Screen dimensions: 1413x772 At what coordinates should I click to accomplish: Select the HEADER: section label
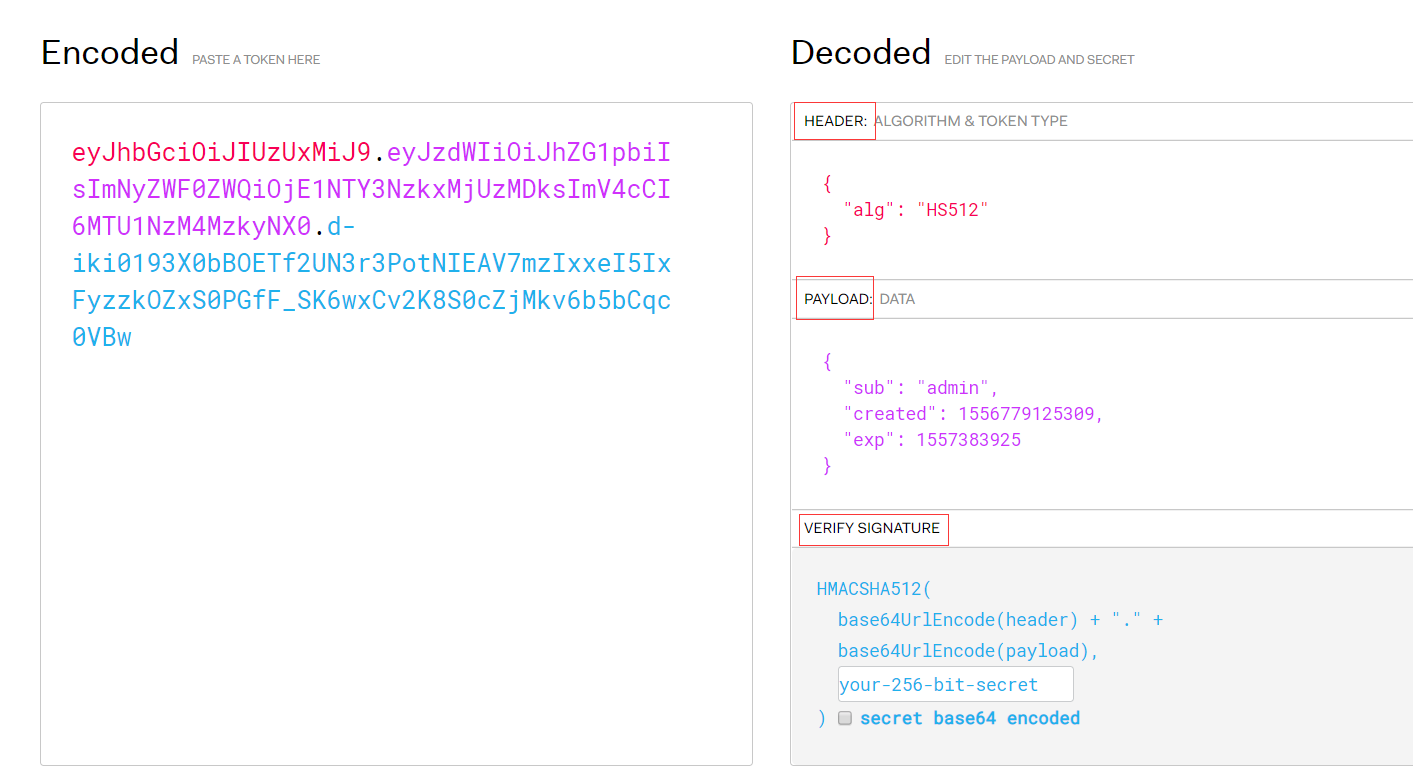835,121
